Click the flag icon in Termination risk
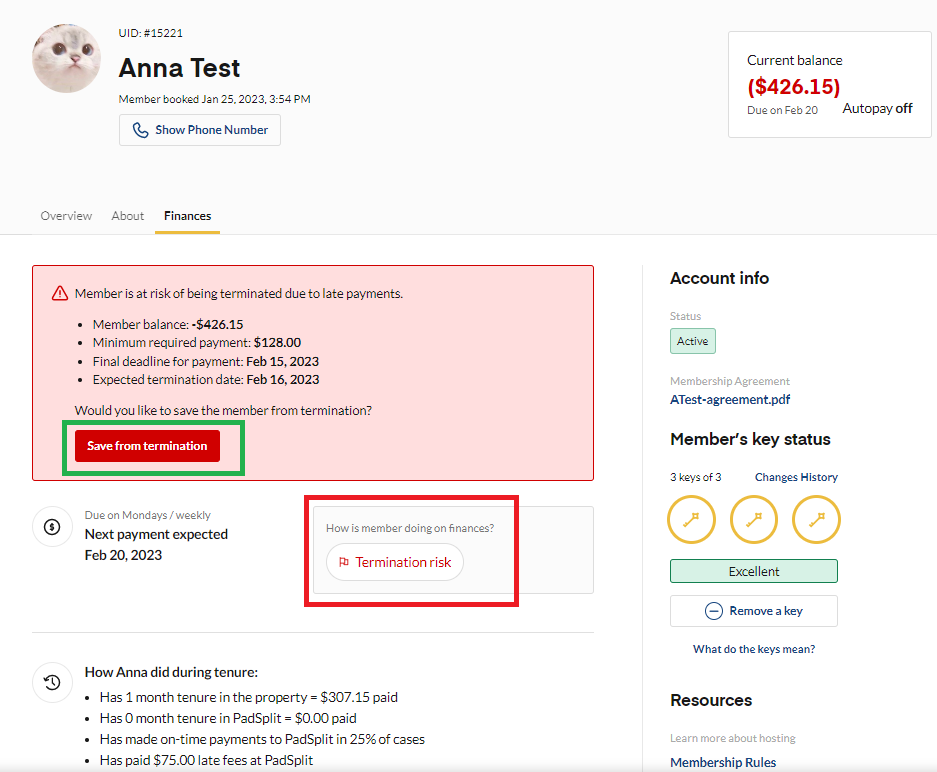This screenshot has width=937, height=772. pyautogui.click(x=344, y=562)
